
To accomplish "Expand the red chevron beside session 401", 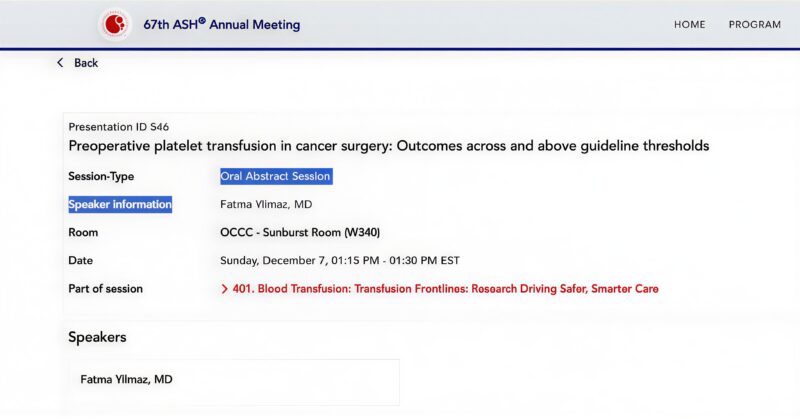I will coord(224,289).
